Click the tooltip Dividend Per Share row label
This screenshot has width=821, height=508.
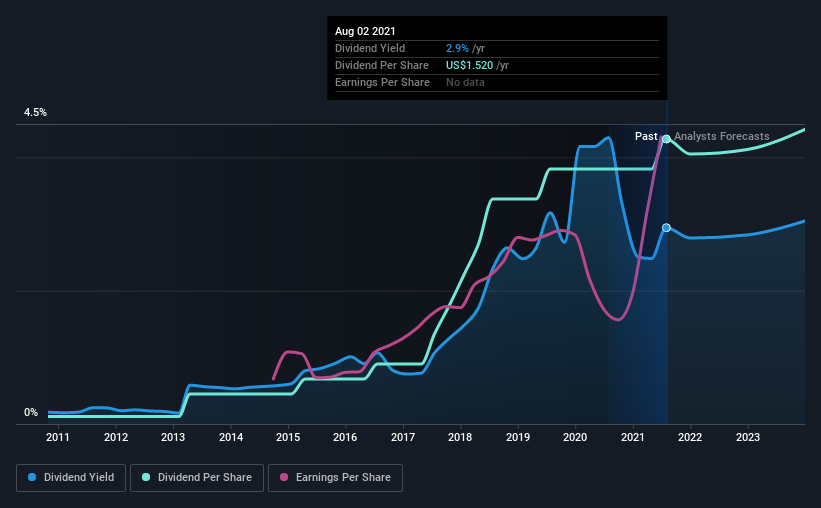[x=382, y=65]
